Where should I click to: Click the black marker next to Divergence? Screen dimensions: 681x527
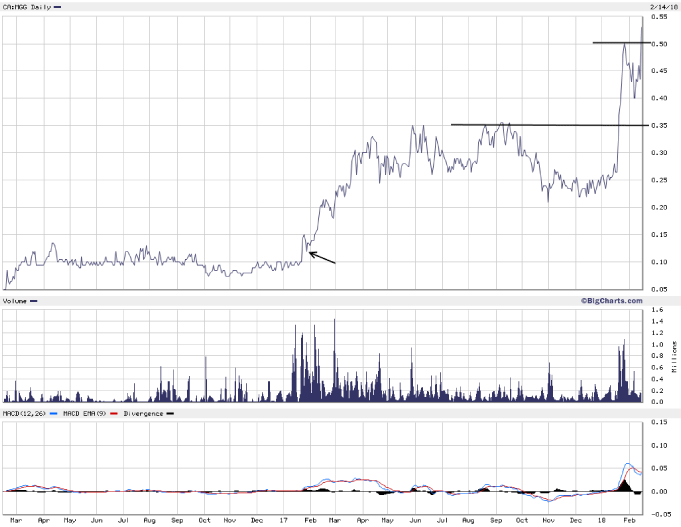tap(172, 412)
